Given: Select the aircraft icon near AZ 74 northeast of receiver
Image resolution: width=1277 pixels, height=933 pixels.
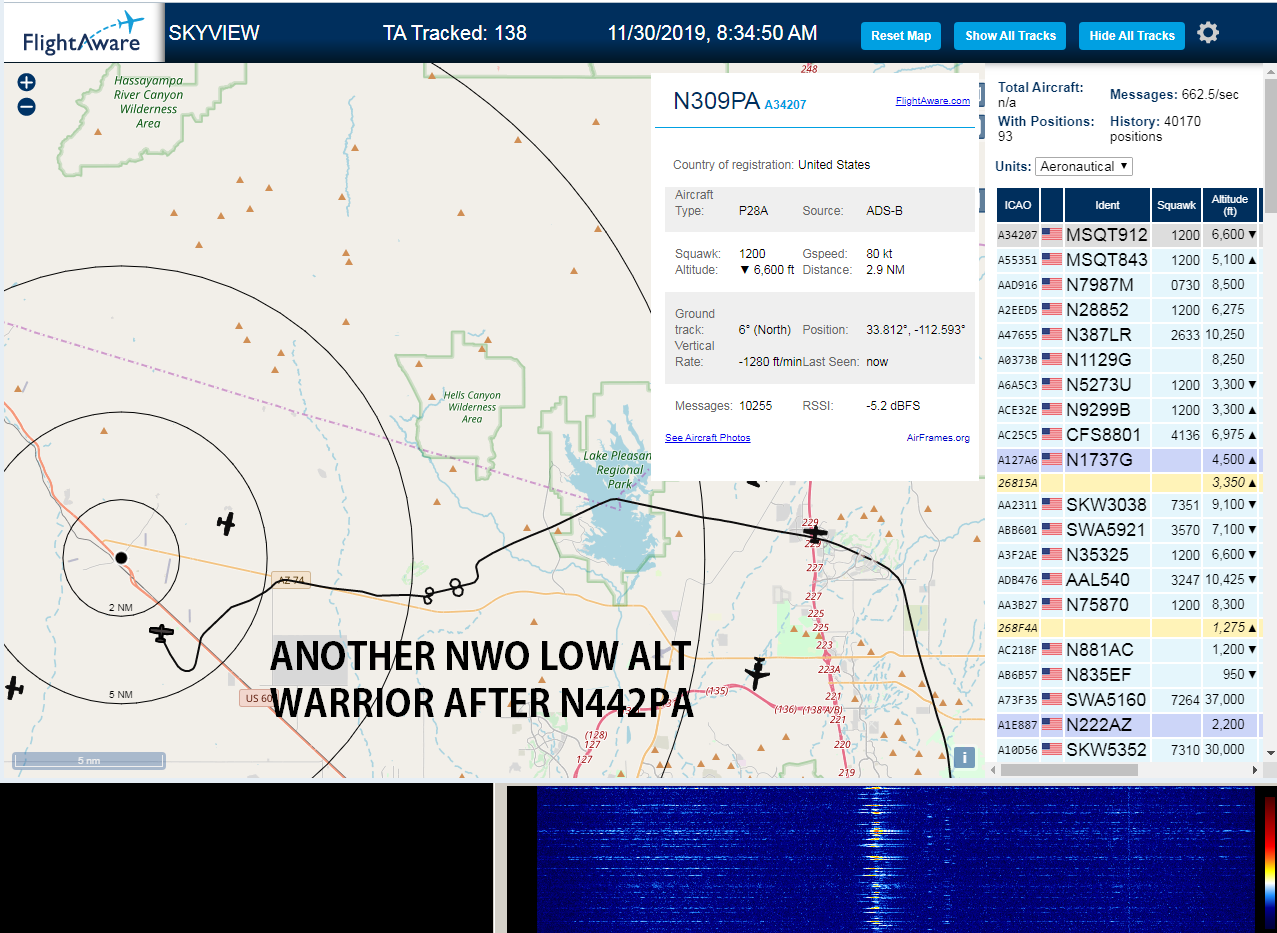Looking at the screenshot, I should tap(227, 522).
